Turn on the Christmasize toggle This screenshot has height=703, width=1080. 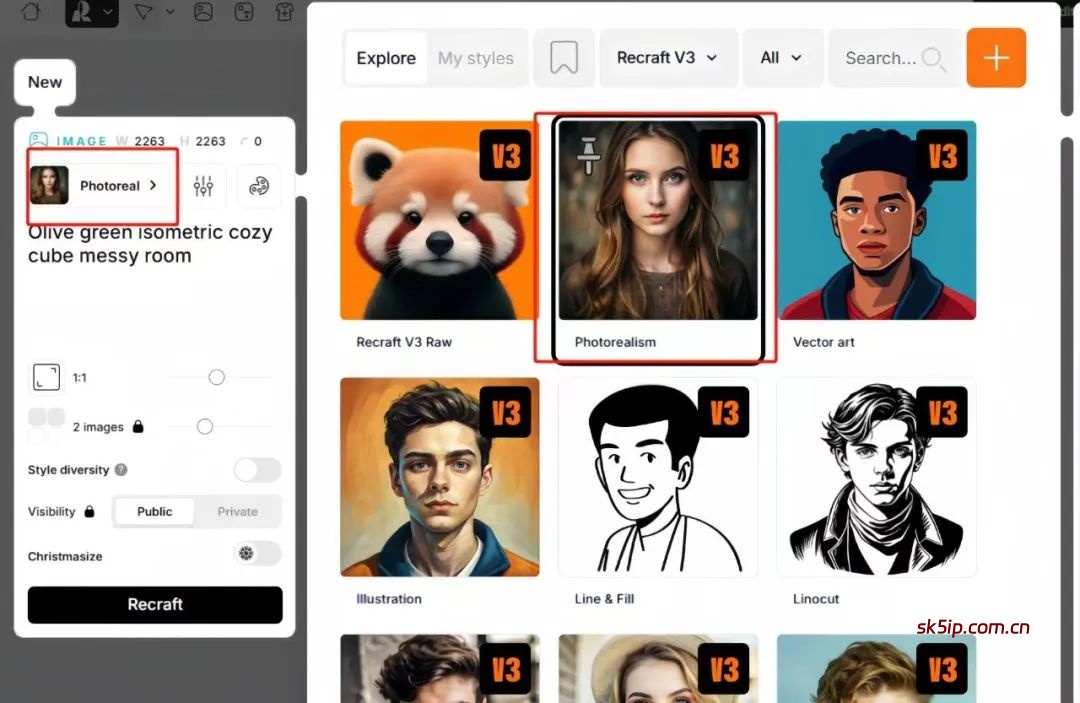(257, 554)
